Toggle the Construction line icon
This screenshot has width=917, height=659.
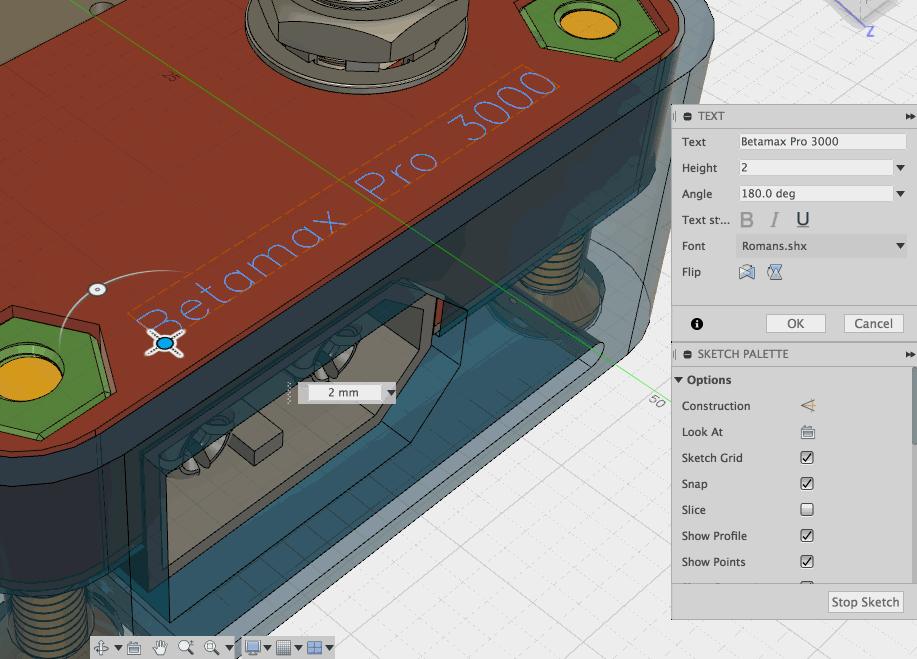point(807,406)
